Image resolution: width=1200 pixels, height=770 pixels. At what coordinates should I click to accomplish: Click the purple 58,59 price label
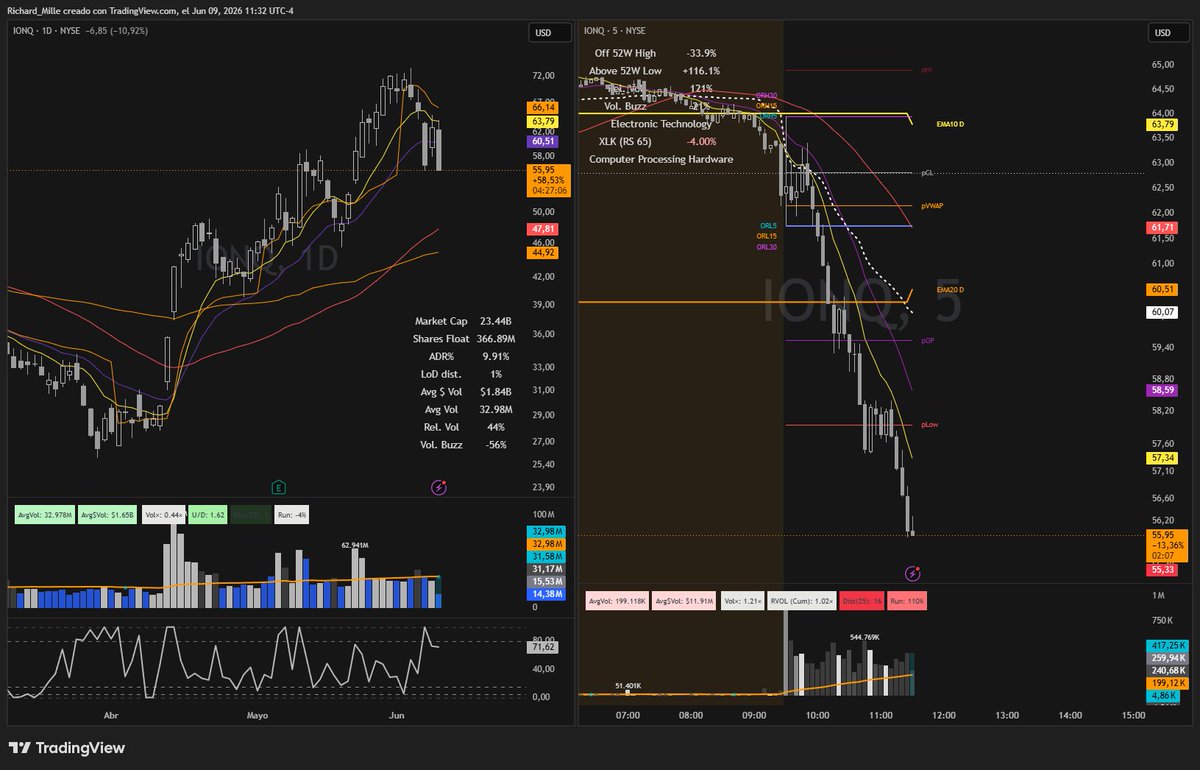1162,390
